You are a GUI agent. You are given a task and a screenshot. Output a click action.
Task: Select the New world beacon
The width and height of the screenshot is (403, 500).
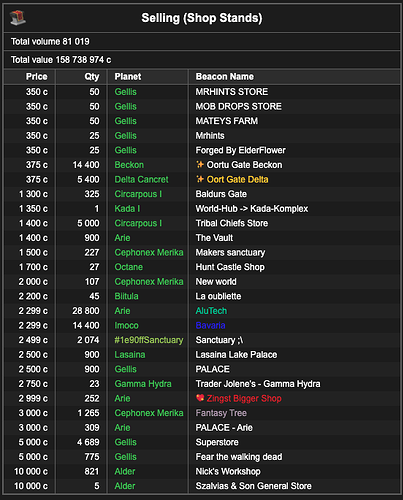pos(216,282)
